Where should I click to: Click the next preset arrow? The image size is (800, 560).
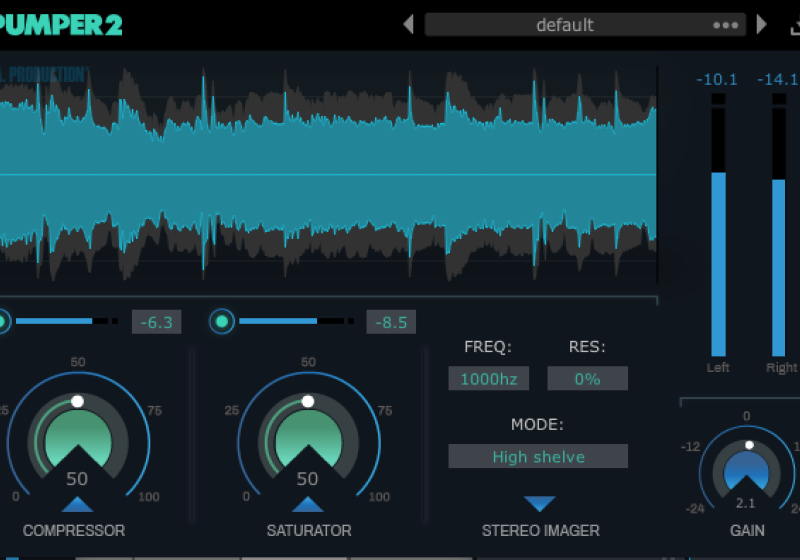(762, 24)
